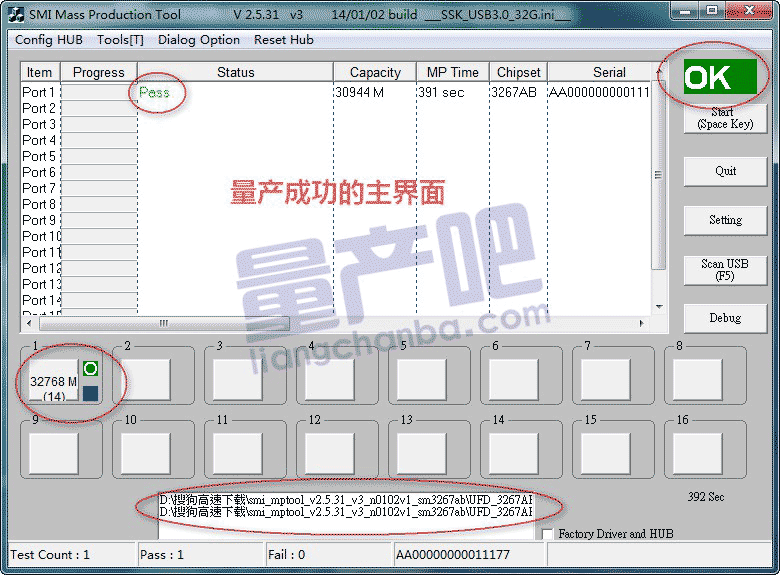The width and height of the screenshot is (780, 575).
Task: Click the Progress column header
Action: pos(98,72)
